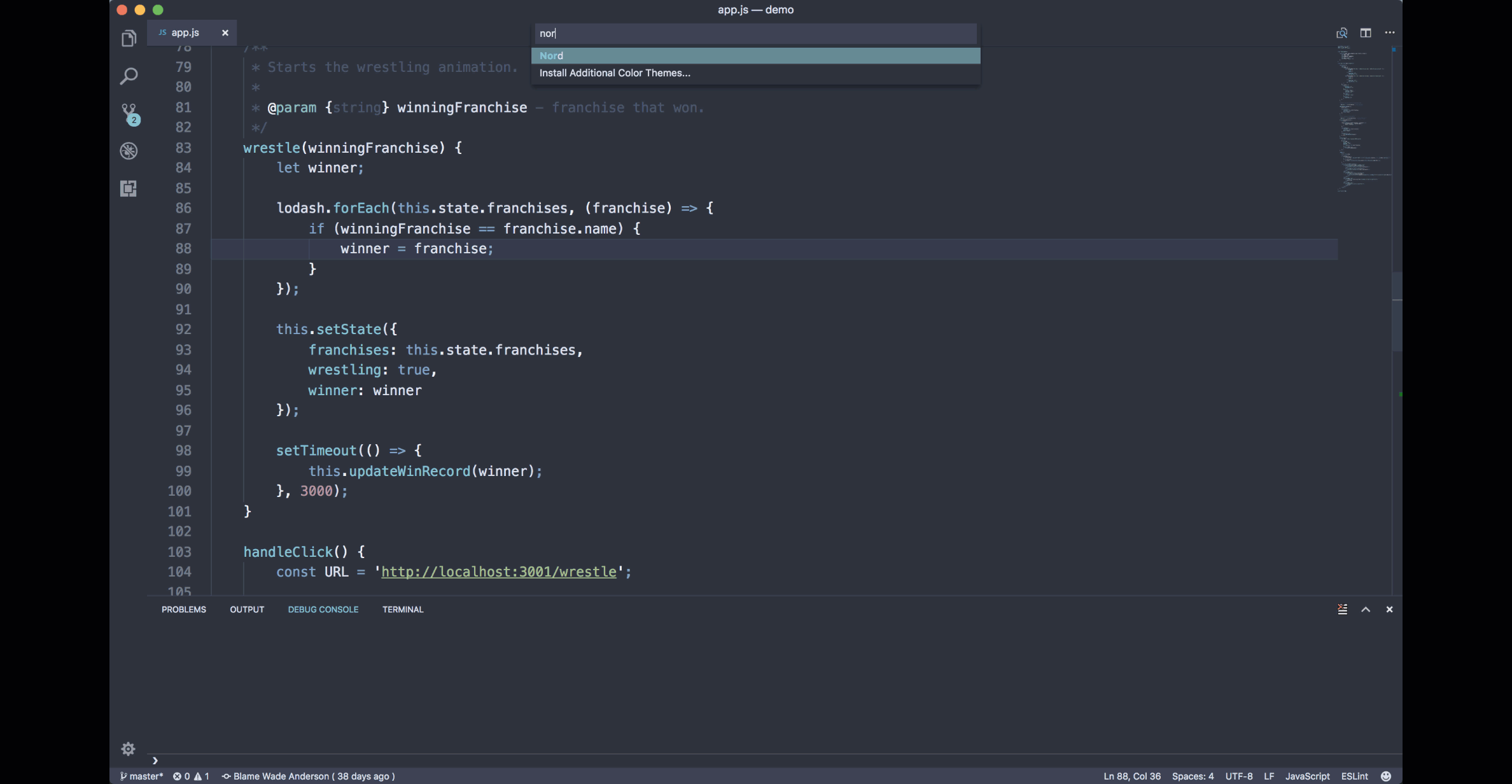
Task: Switch to the TERMINAL panel tab
Action: click(x=403, y=609)
